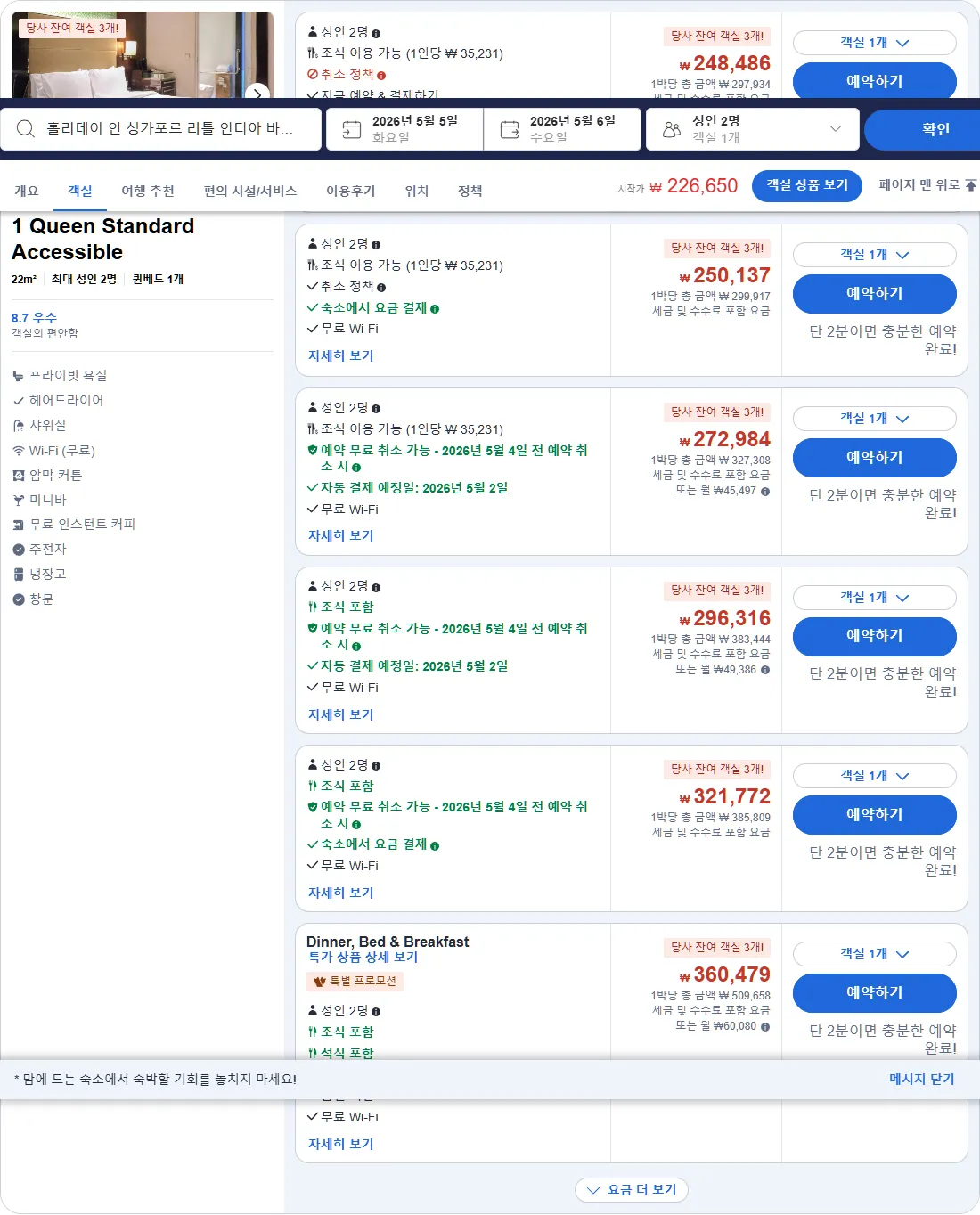
Task: Click the Wi-Fi (무료) amenity icon
Action: tap(19, 451)
